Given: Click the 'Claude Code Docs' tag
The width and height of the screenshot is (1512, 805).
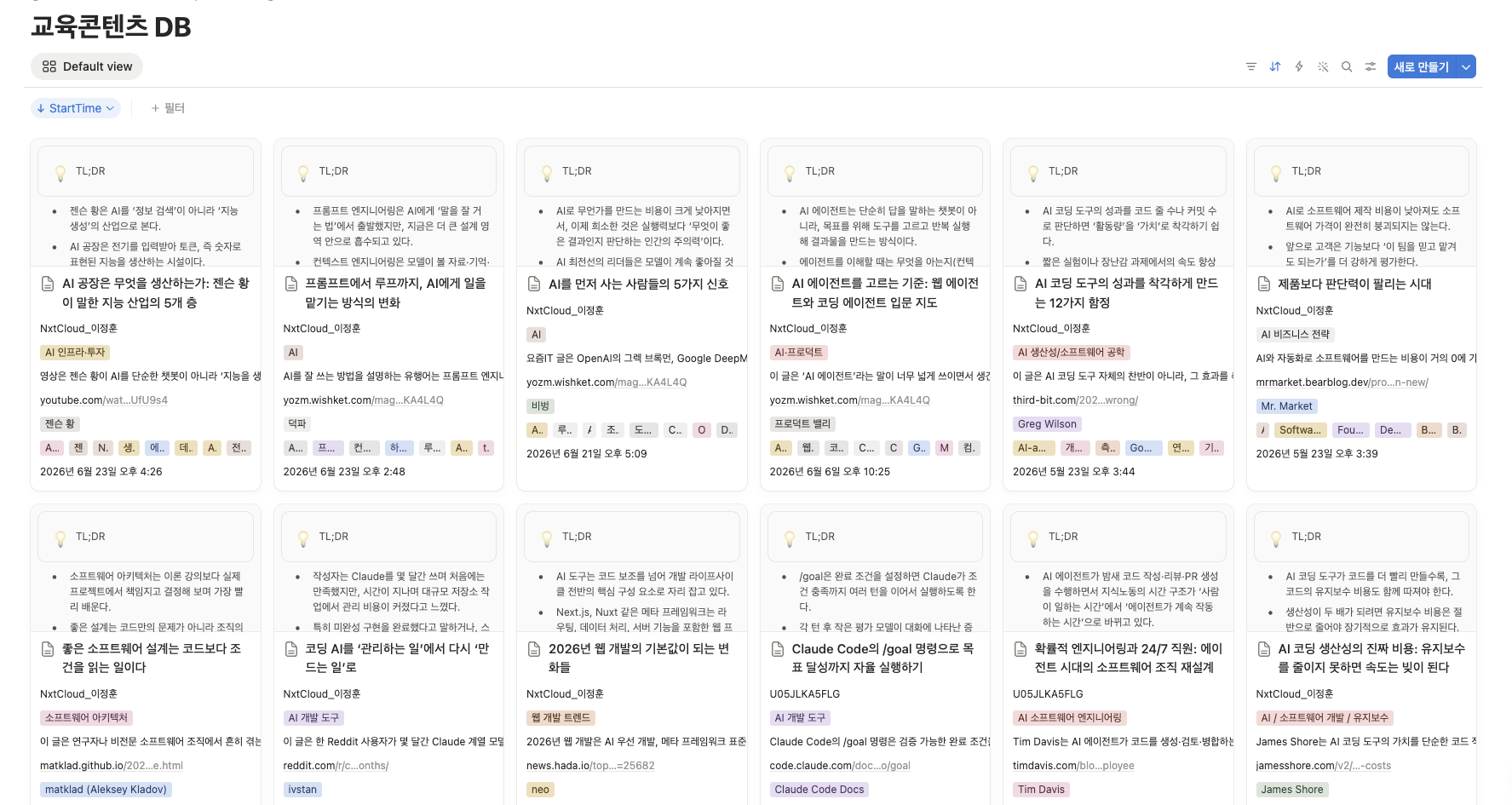Looking at the screenshot, I should [x=819, y=790].
